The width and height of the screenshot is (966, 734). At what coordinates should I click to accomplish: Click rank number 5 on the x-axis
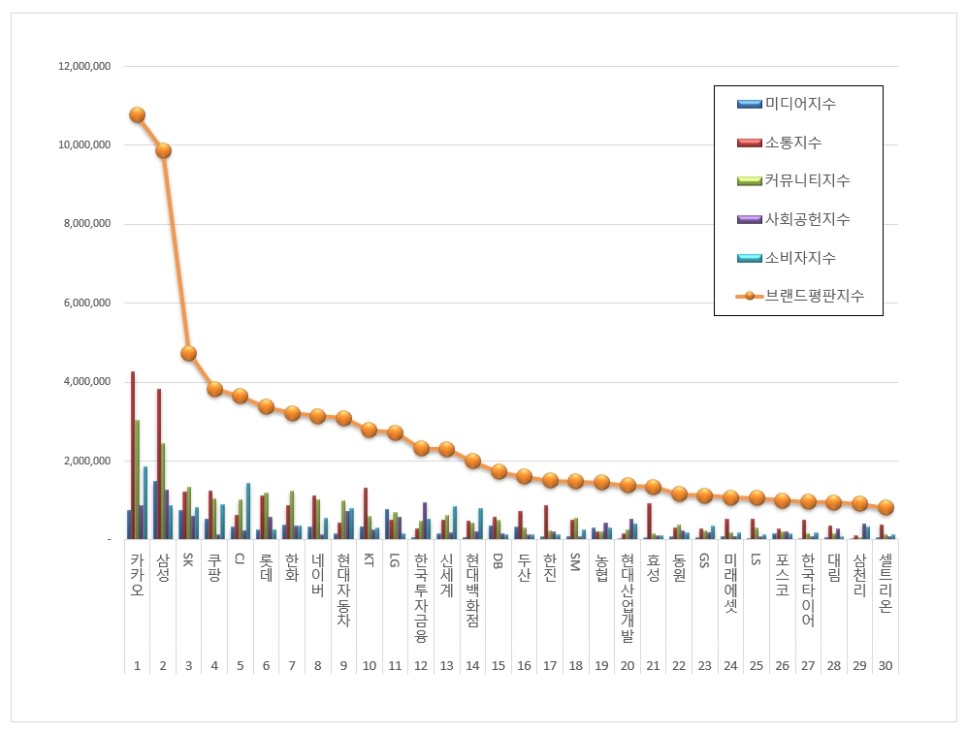240,666
